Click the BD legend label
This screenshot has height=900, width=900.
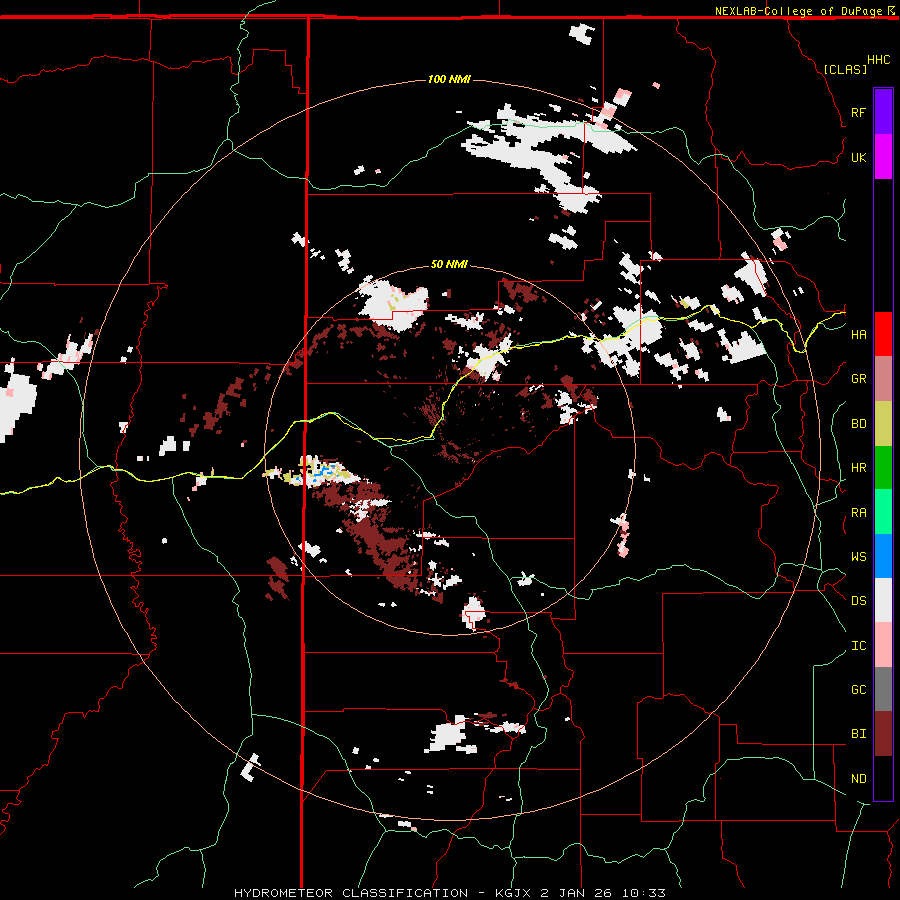858,424
